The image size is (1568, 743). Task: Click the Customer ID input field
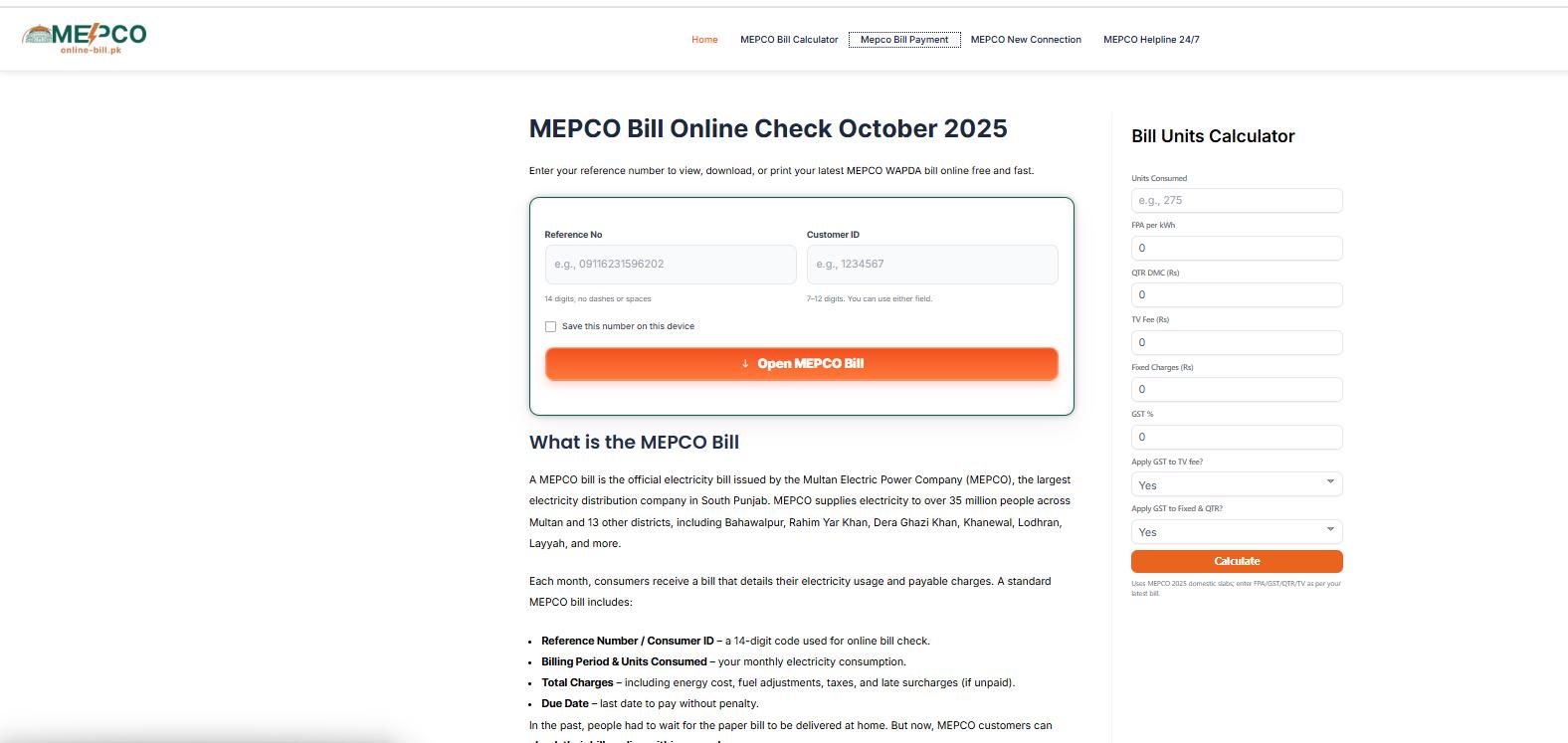932,265
